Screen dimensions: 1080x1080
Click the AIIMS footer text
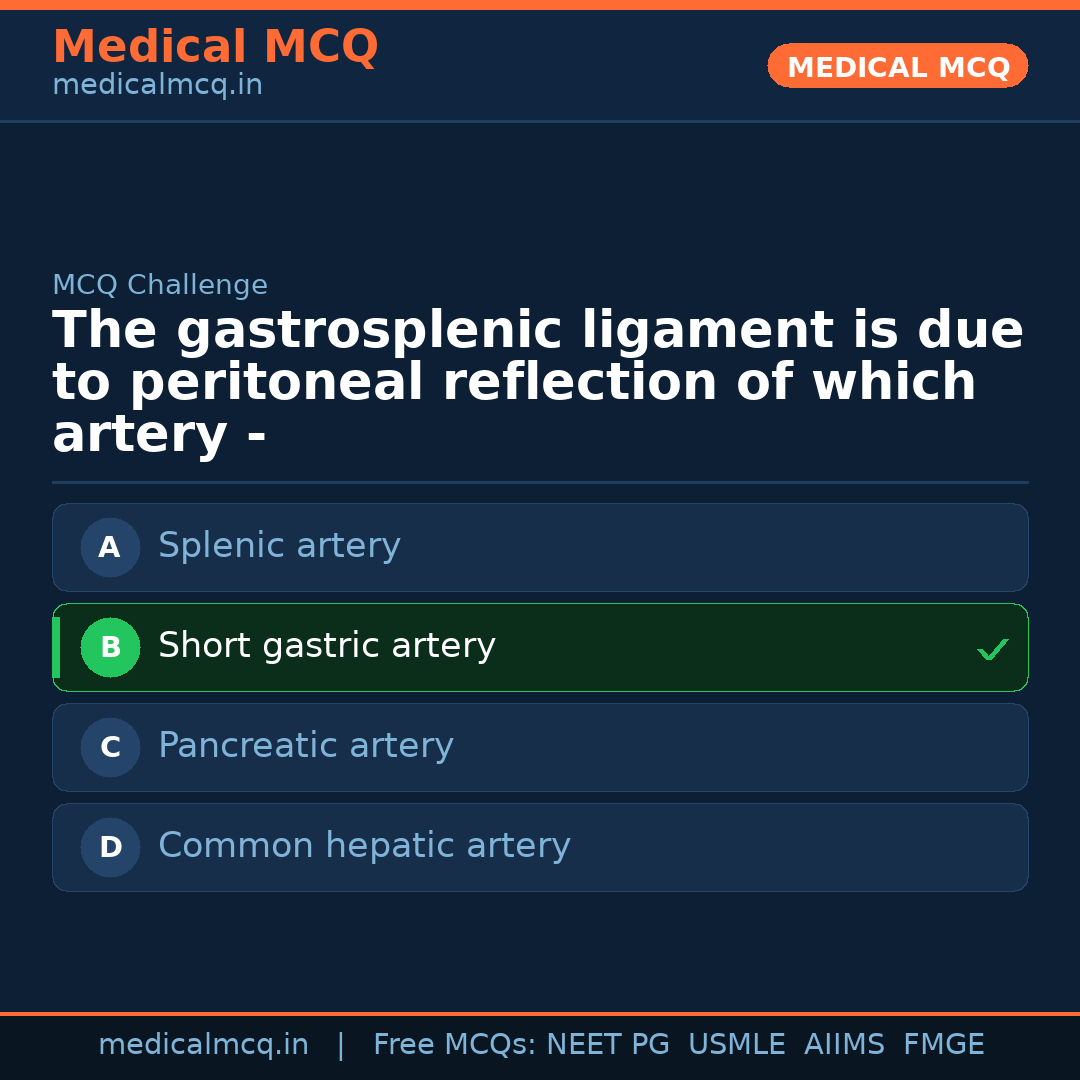coord(844,1045)
